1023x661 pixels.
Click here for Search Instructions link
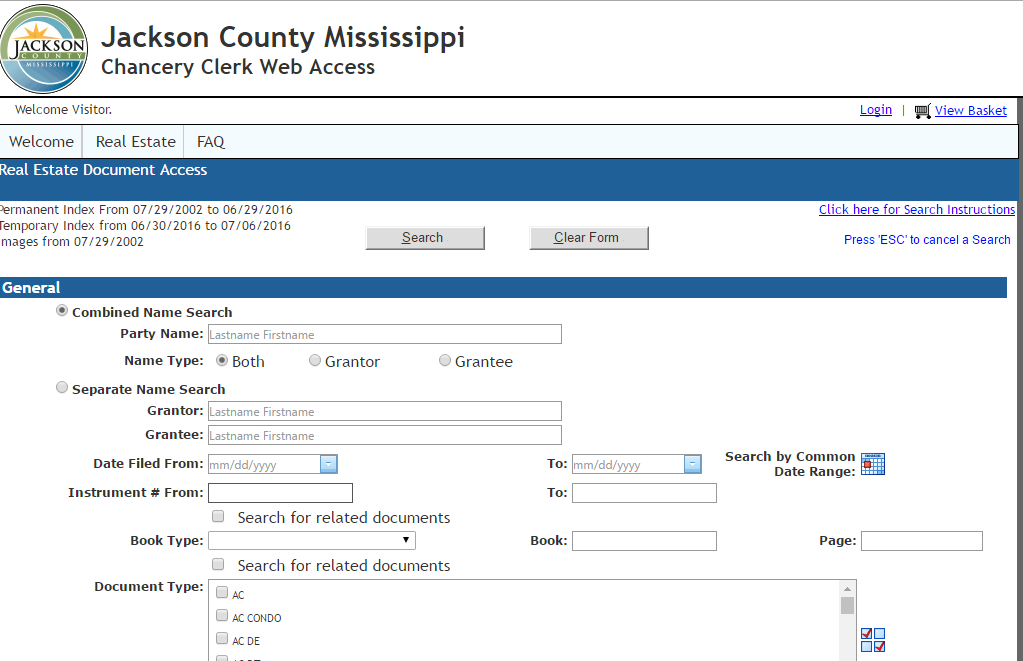click(916, 209)
